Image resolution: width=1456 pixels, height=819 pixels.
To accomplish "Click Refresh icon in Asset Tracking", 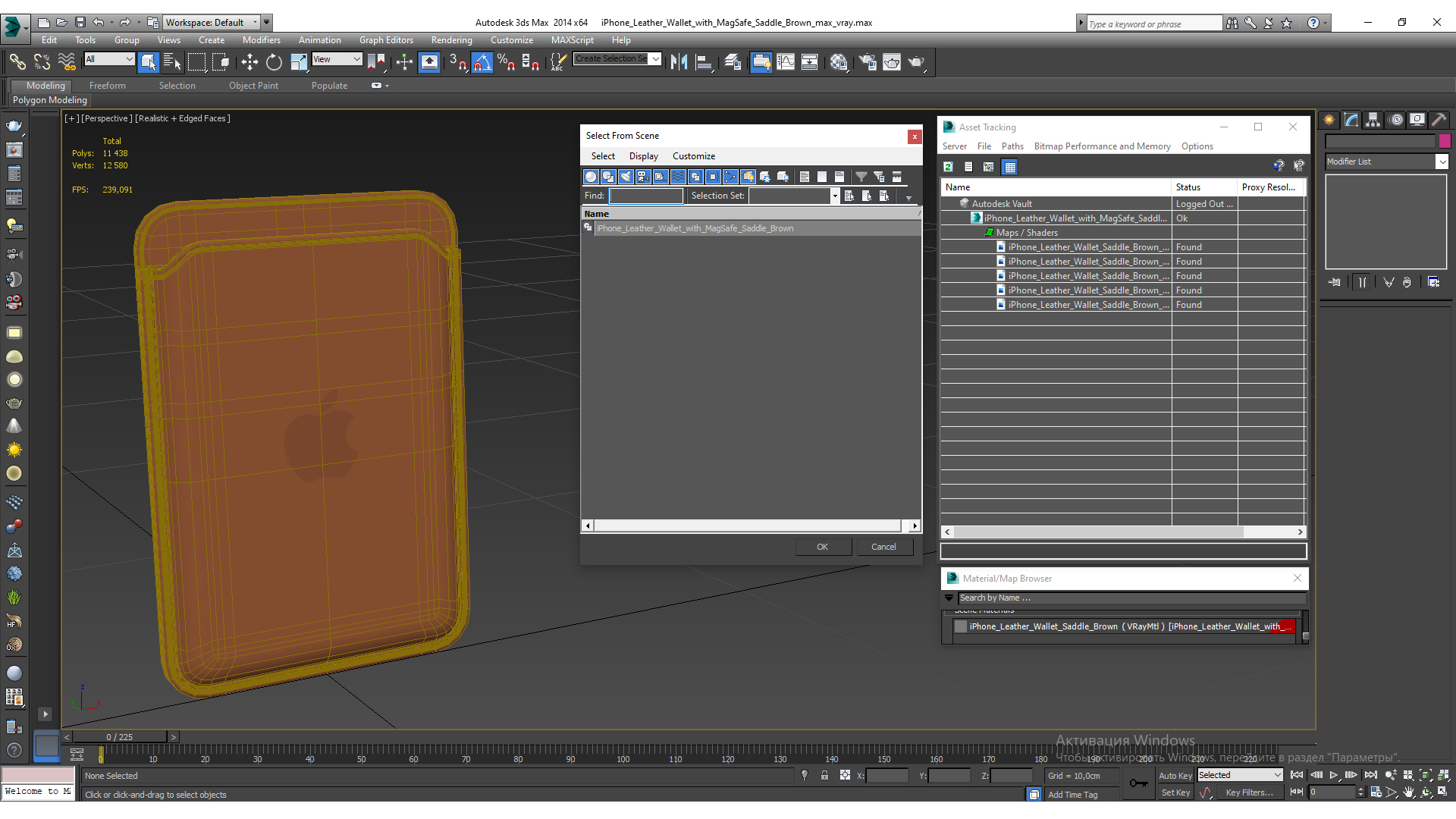I will 948,167.
